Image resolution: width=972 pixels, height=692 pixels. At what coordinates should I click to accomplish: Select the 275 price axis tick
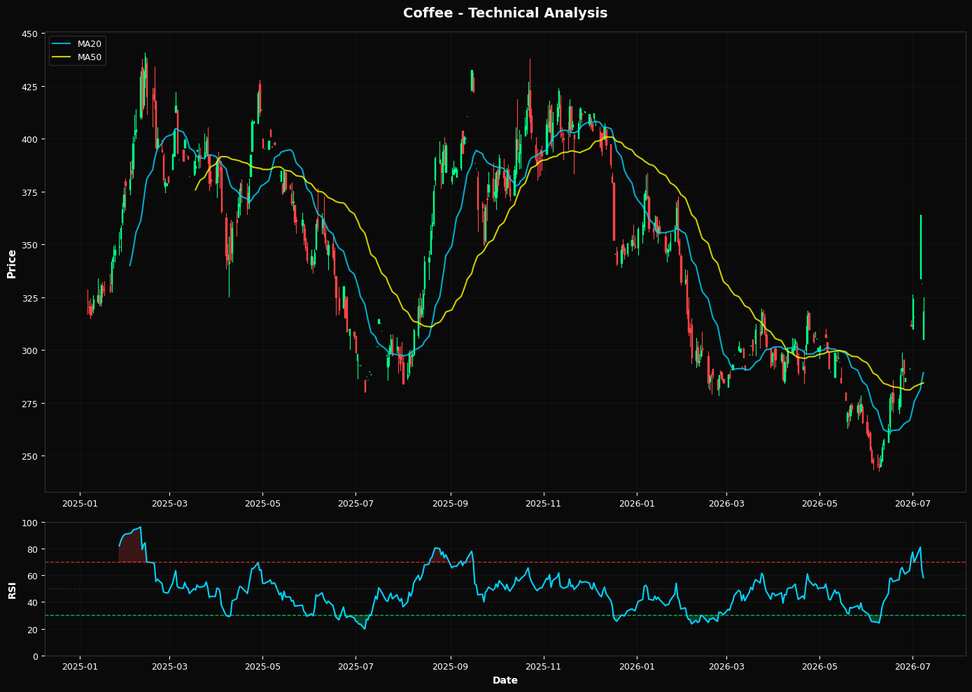click(30, 404)
